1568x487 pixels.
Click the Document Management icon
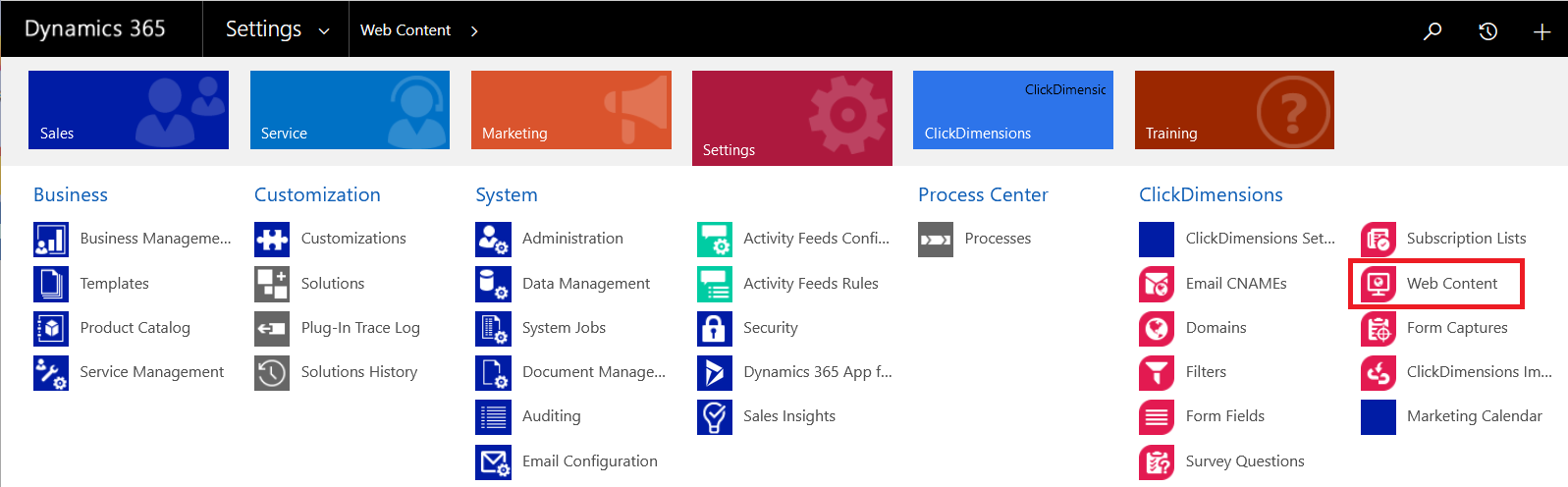point(493,372)
